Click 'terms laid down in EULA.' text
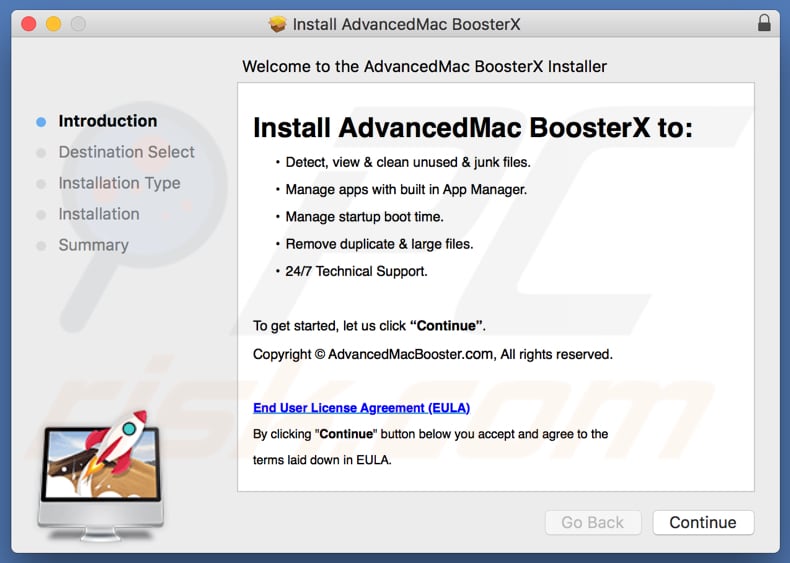The width and height of the screenshot is (790, 563). (322, 460)
